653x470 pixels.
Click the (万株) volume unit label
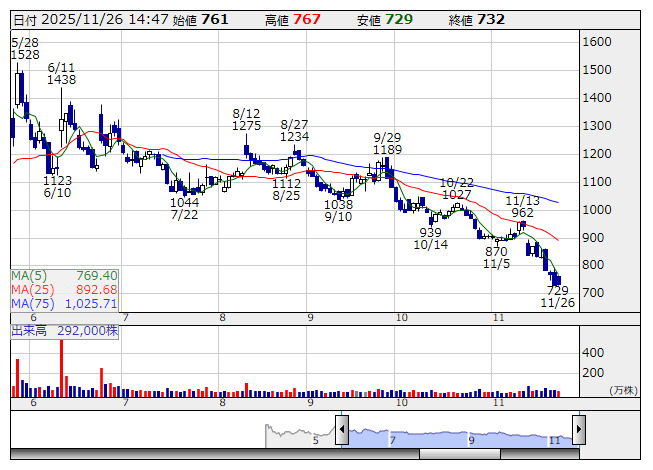[623, 390]
